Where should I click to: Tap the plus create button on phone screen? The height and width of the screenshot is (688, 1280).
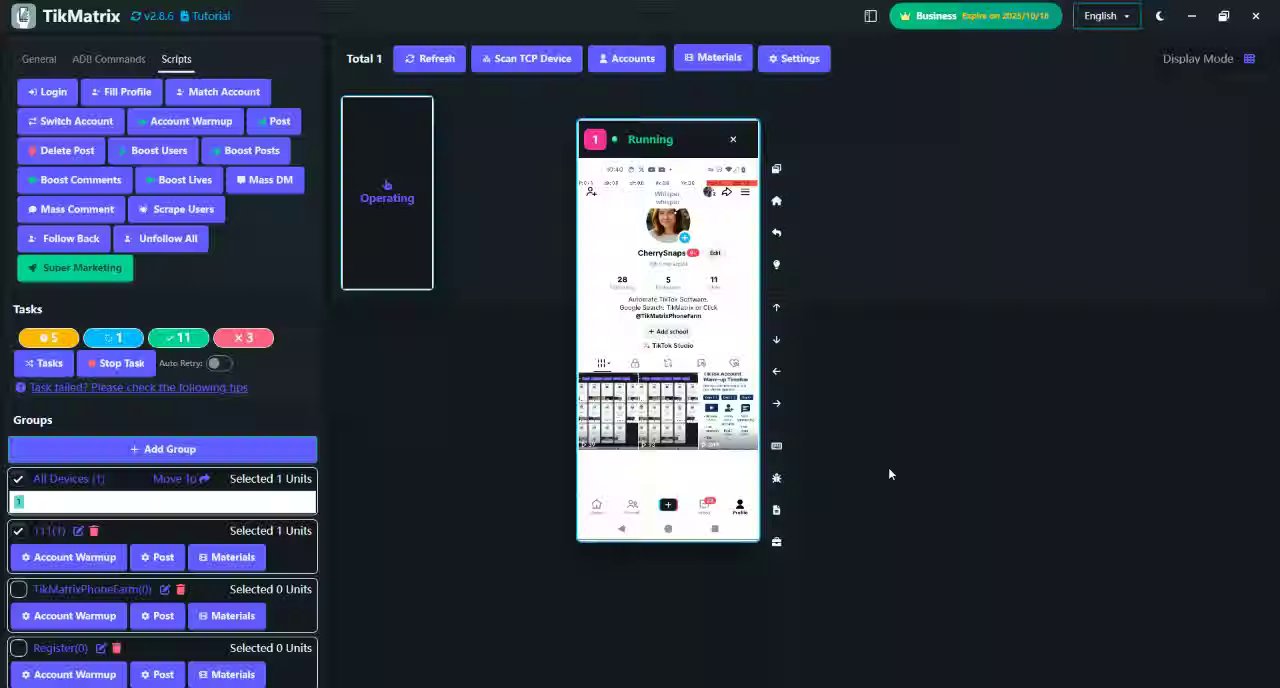pos(668,505)
